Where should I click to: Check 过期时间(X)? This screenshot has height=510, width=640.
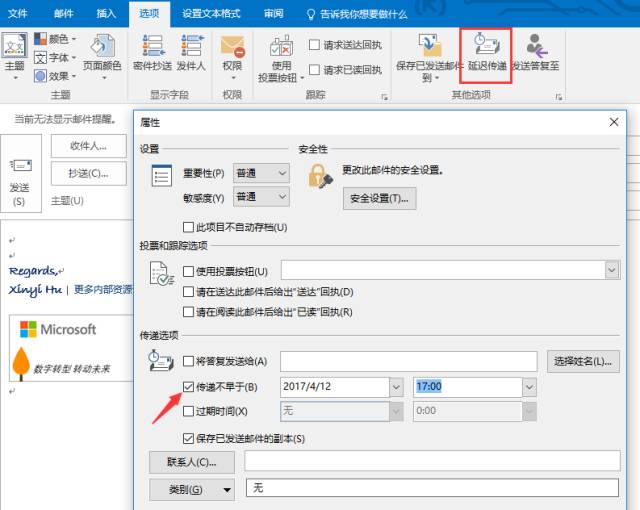pos(188,411)
